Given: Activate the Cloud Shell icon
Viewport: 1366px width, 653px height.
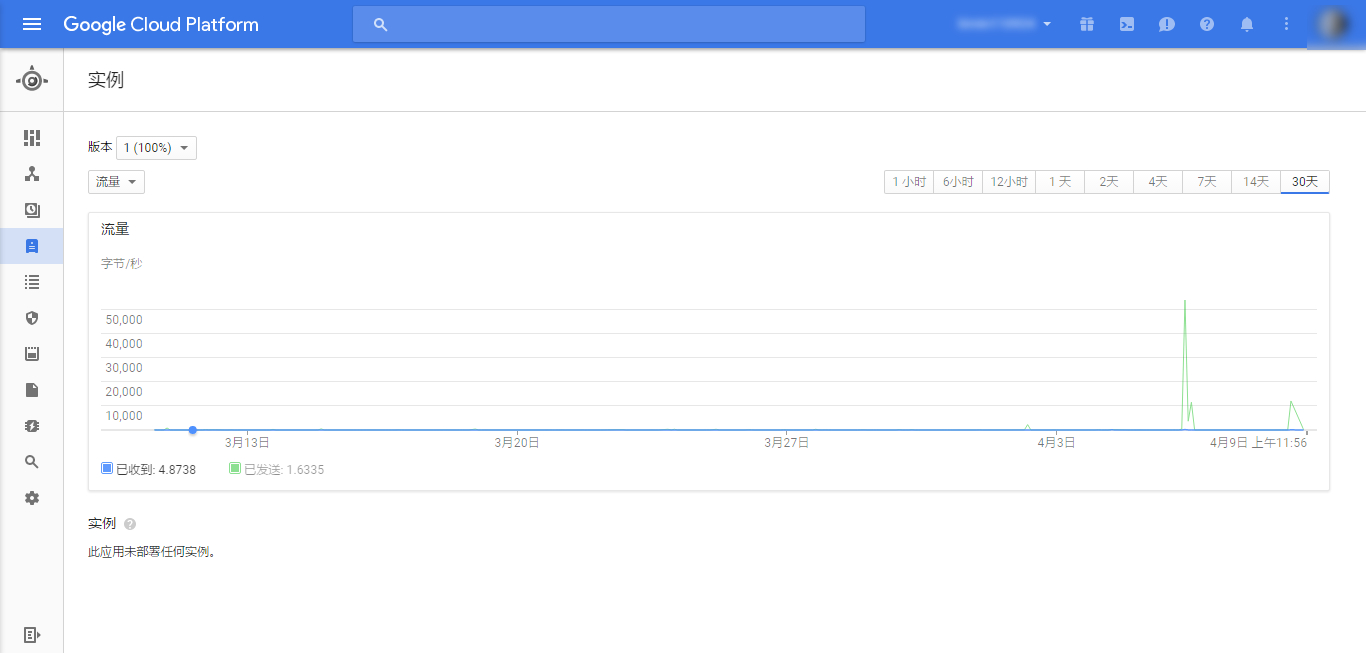Looking at the screenshot, I should tap(1127, 24).
